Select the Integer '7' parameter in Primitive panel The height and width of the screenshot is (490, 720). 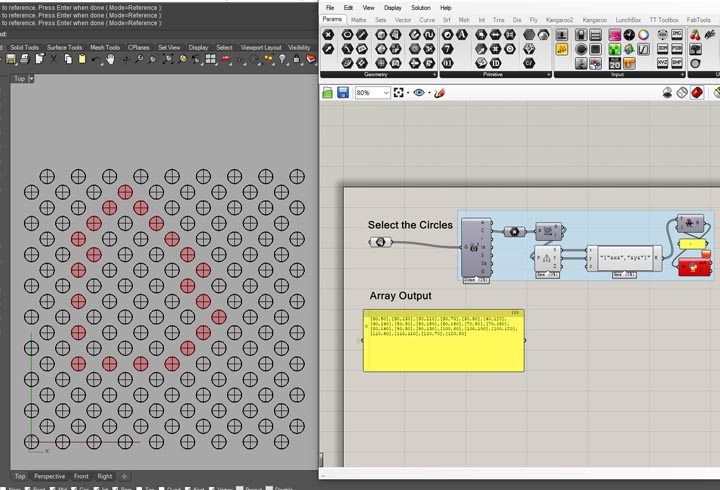tap(447, 49)
